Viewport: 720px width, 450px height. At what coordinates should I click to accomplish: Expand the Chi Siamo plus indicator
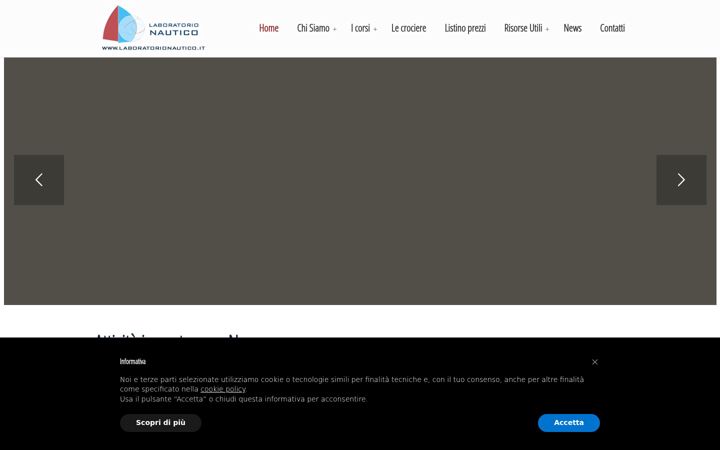[x=335, y=29]
